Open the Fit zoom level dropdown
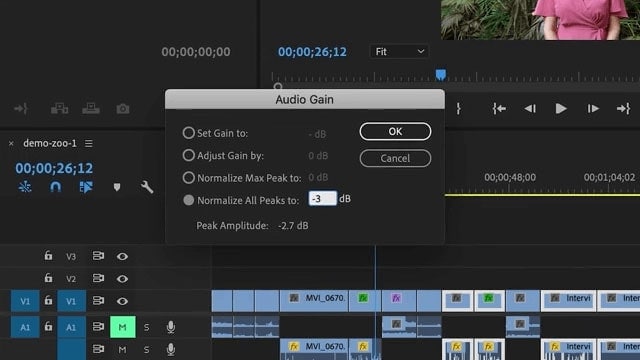This screenshot has height=360, width=640. point(399,51)
